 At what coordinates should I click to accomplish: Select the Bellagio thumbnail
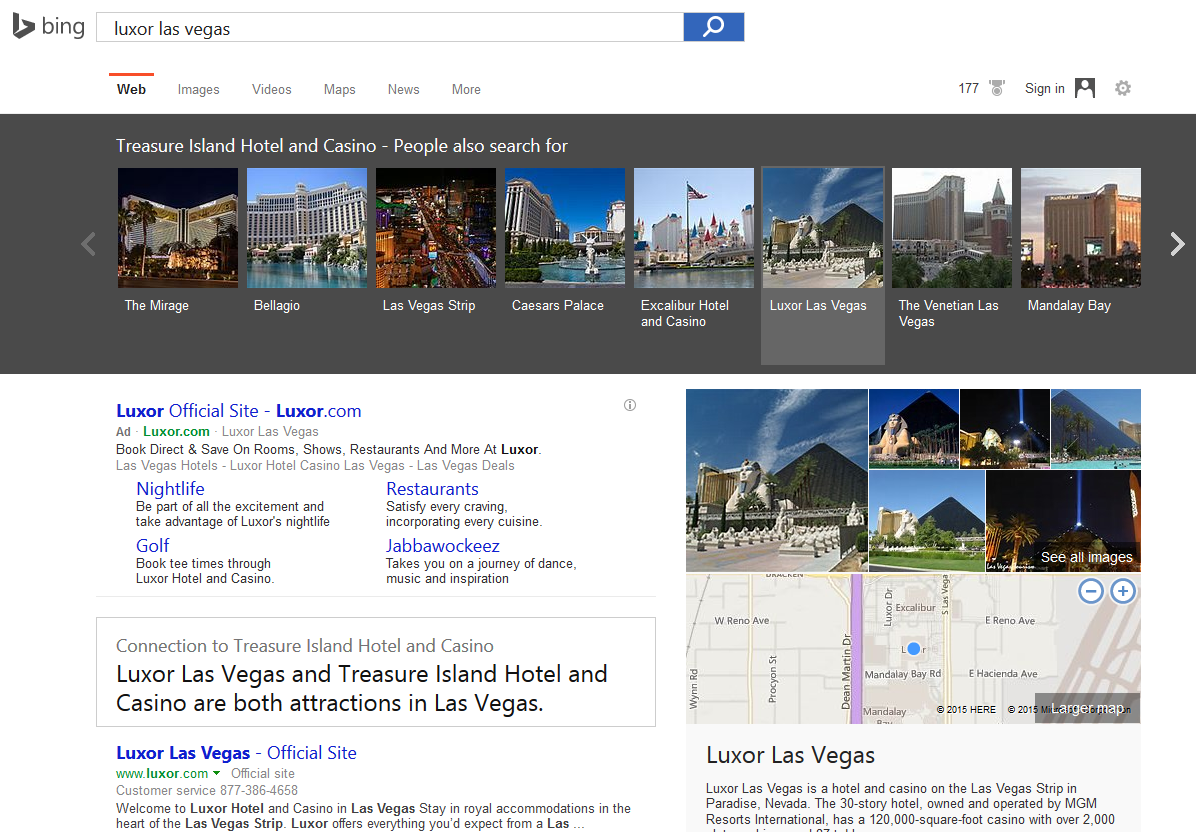tap(307, 228)
